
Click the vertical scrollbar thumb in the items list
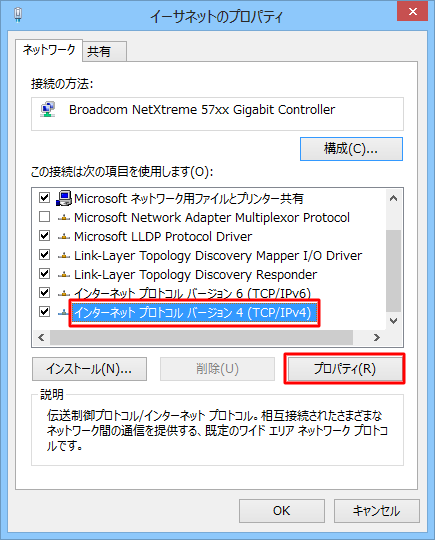(393, 270)
